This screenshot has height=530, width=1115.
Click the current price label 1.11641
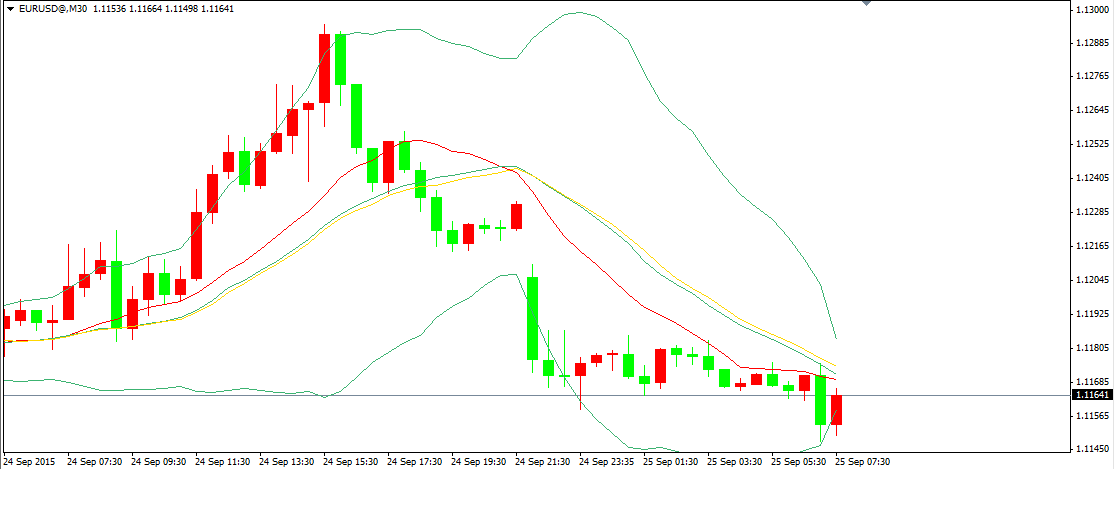coord(1091,395)
